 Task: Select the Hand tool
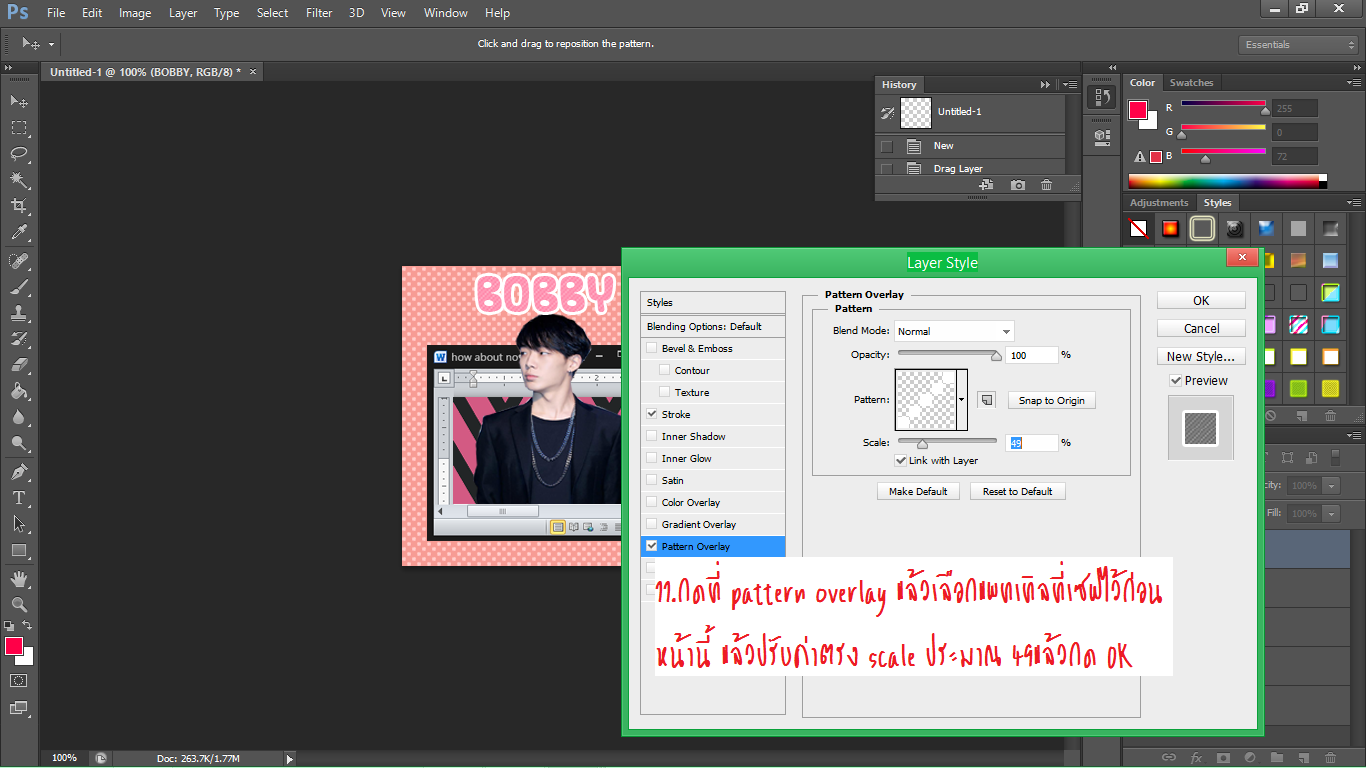[19, 579]
